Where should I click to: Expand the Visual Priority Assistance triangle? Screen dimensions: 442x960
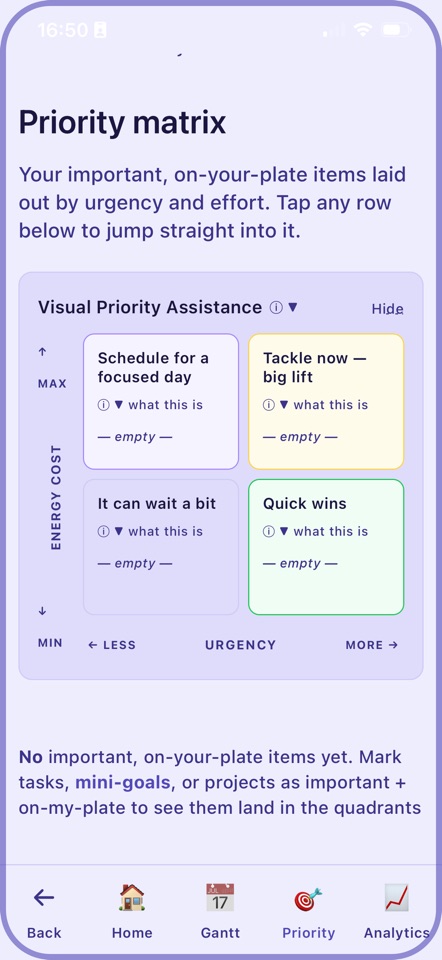(293, 307)
